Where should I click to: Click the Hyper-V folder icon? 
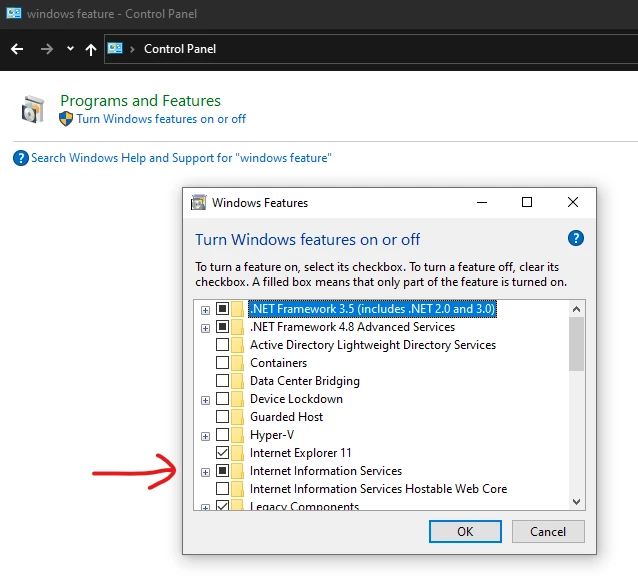point(238,435)
